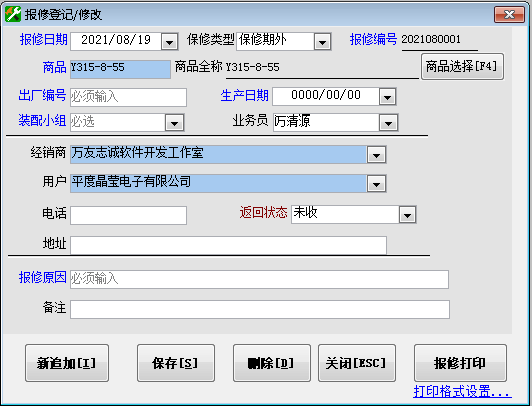Click the 关闭[ESC] button
The width and height of the screenshot is (532, 406).
[357, 363]
